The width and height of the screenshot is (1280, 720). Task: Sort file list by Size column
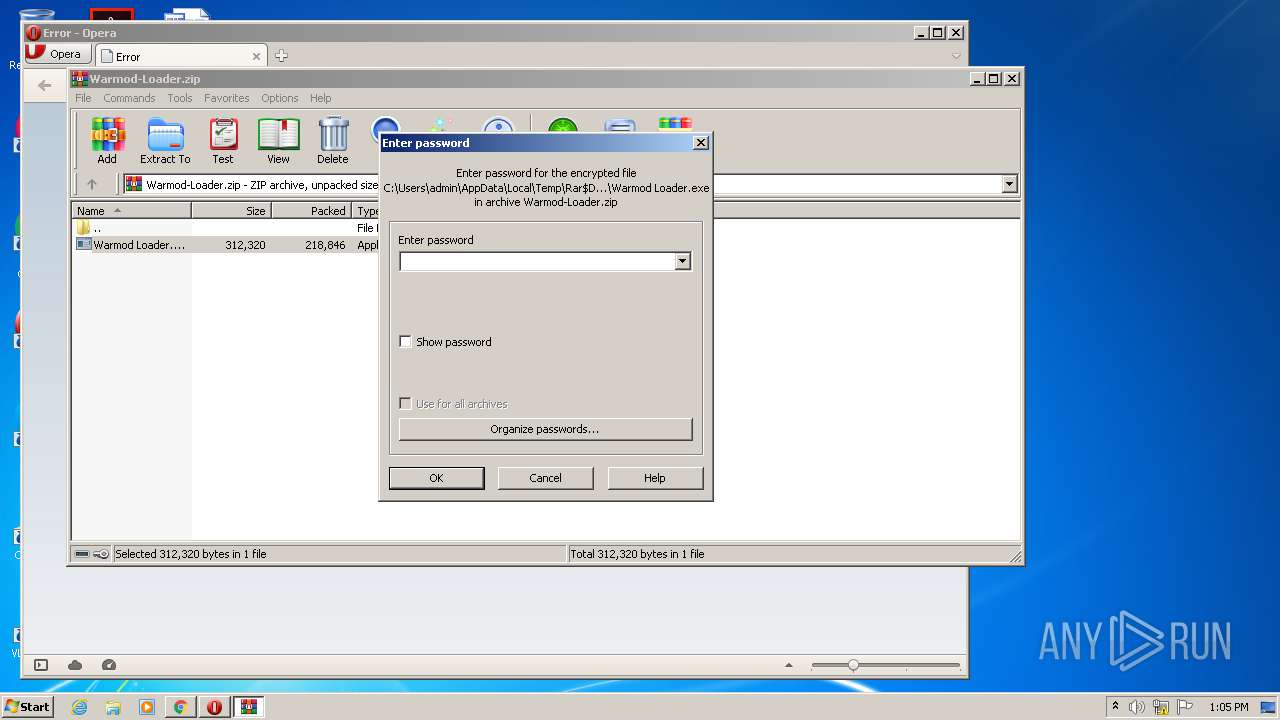click(231, 210)
